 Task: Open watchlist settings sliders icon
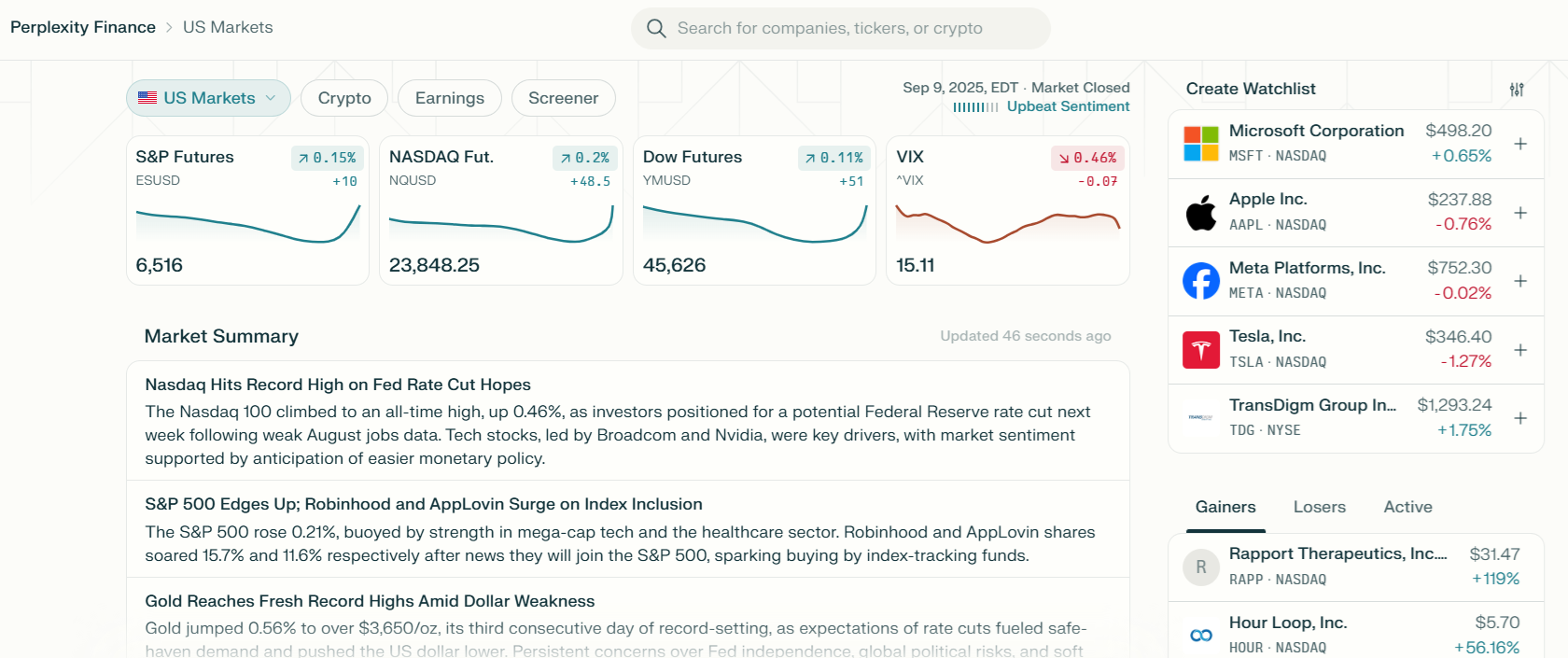[1517, 90]
